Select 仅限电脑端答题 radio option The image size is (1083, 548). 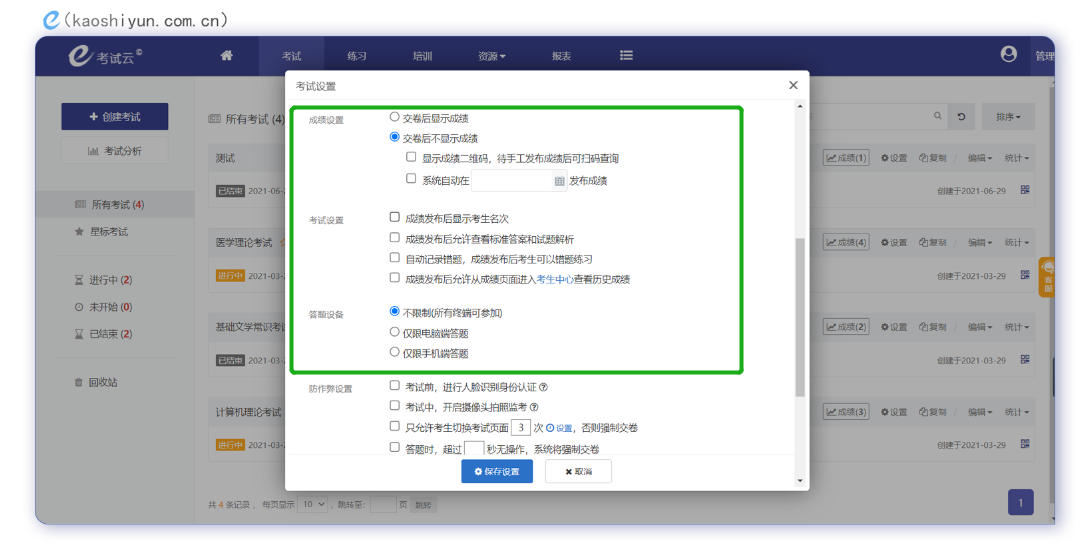394,332
